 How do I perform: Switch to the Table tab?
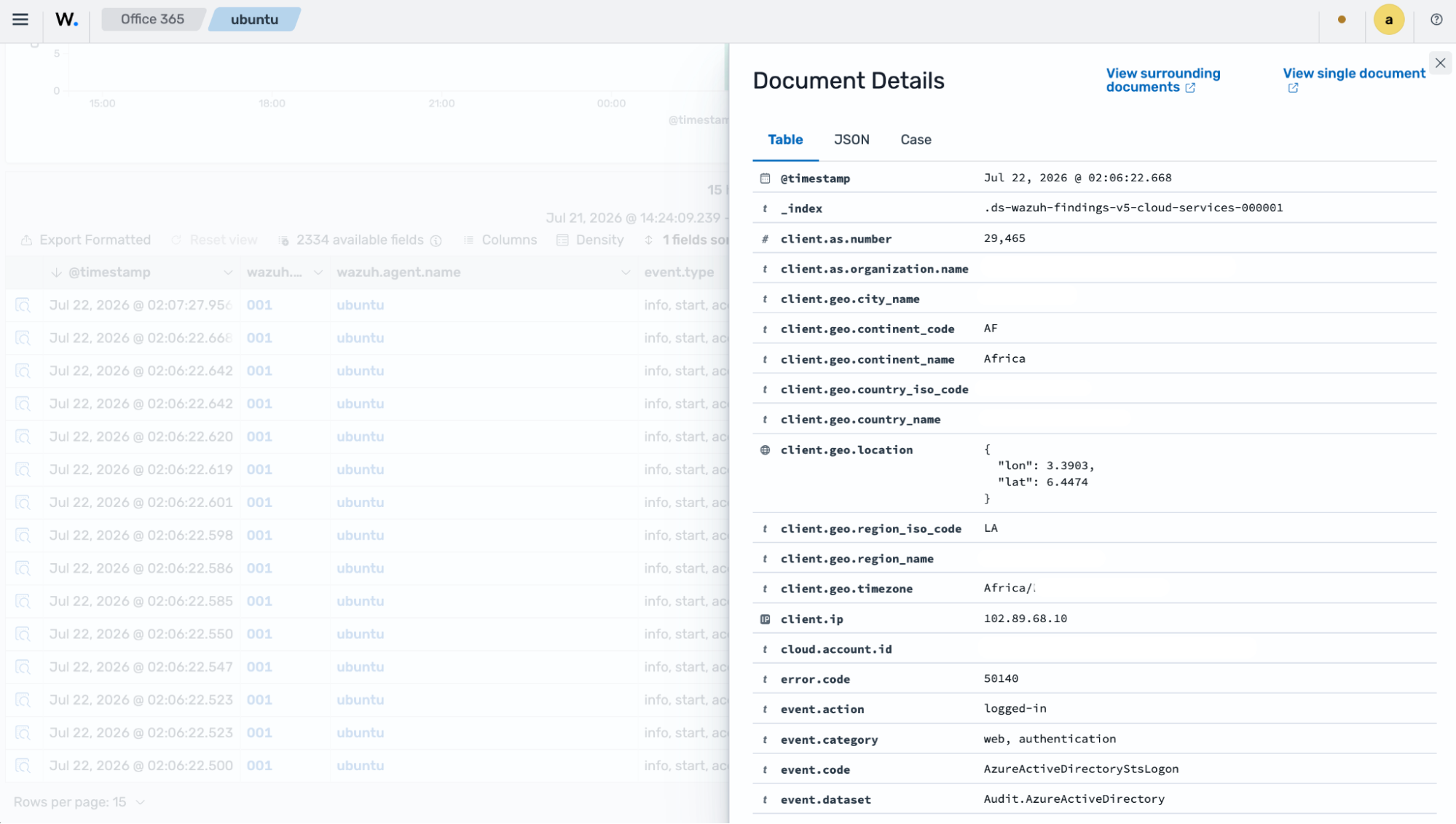(x=785, y=140)
